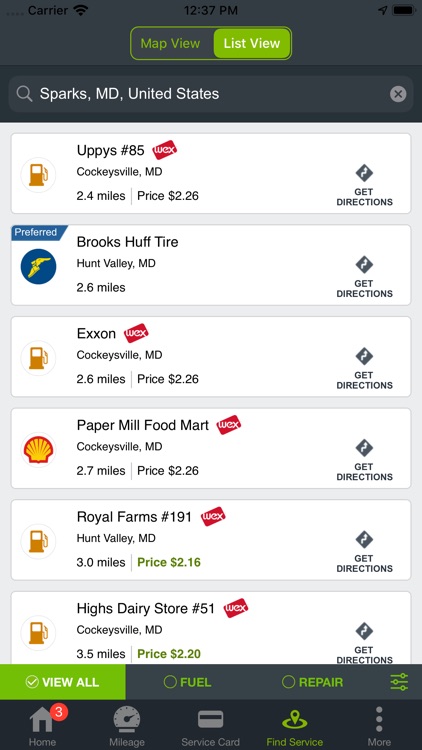Select the VIEW ALL filter option

click(63, 682)
